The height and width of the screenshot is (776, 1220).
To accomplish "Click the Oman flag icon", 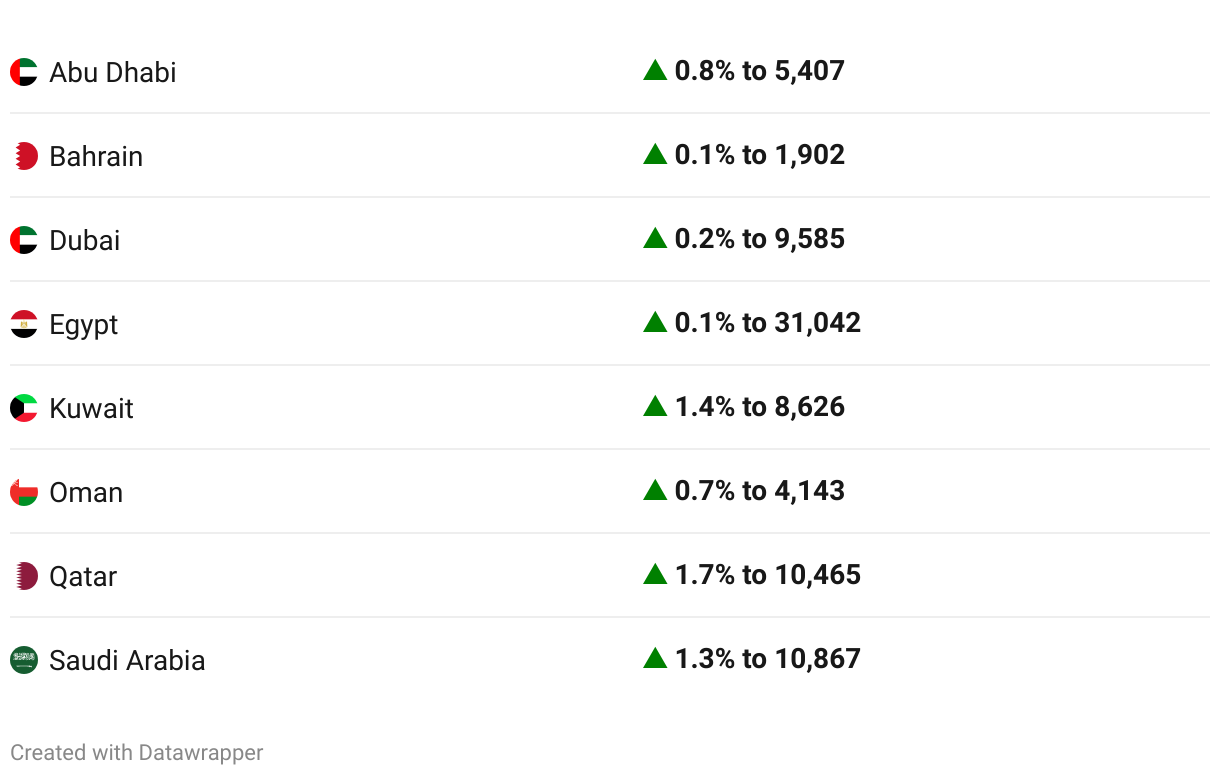I will coord(24,492).
